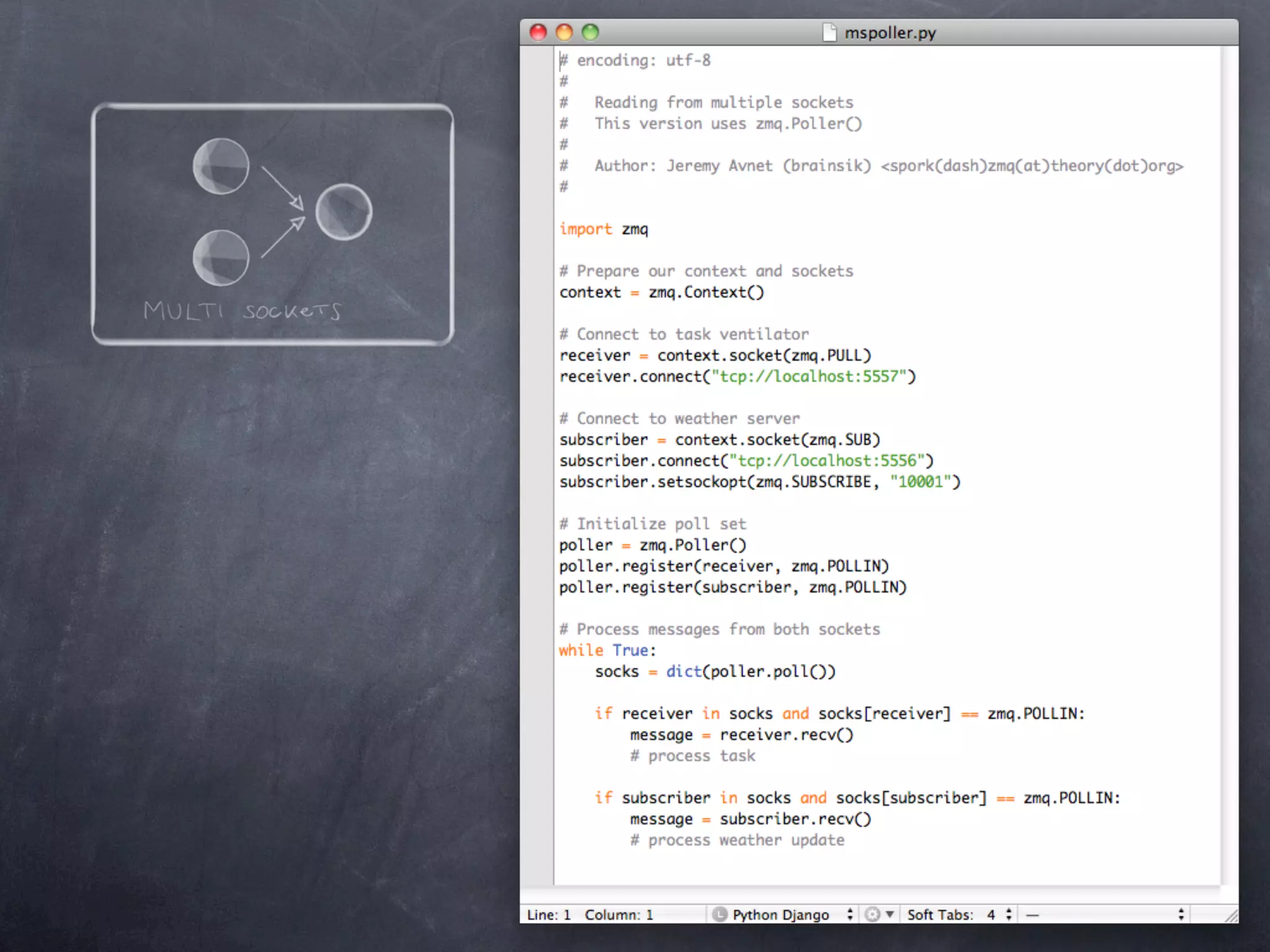Click the editor's vertical scrollbar track
Screen dimensions: 1270x952
[1229, 465]
